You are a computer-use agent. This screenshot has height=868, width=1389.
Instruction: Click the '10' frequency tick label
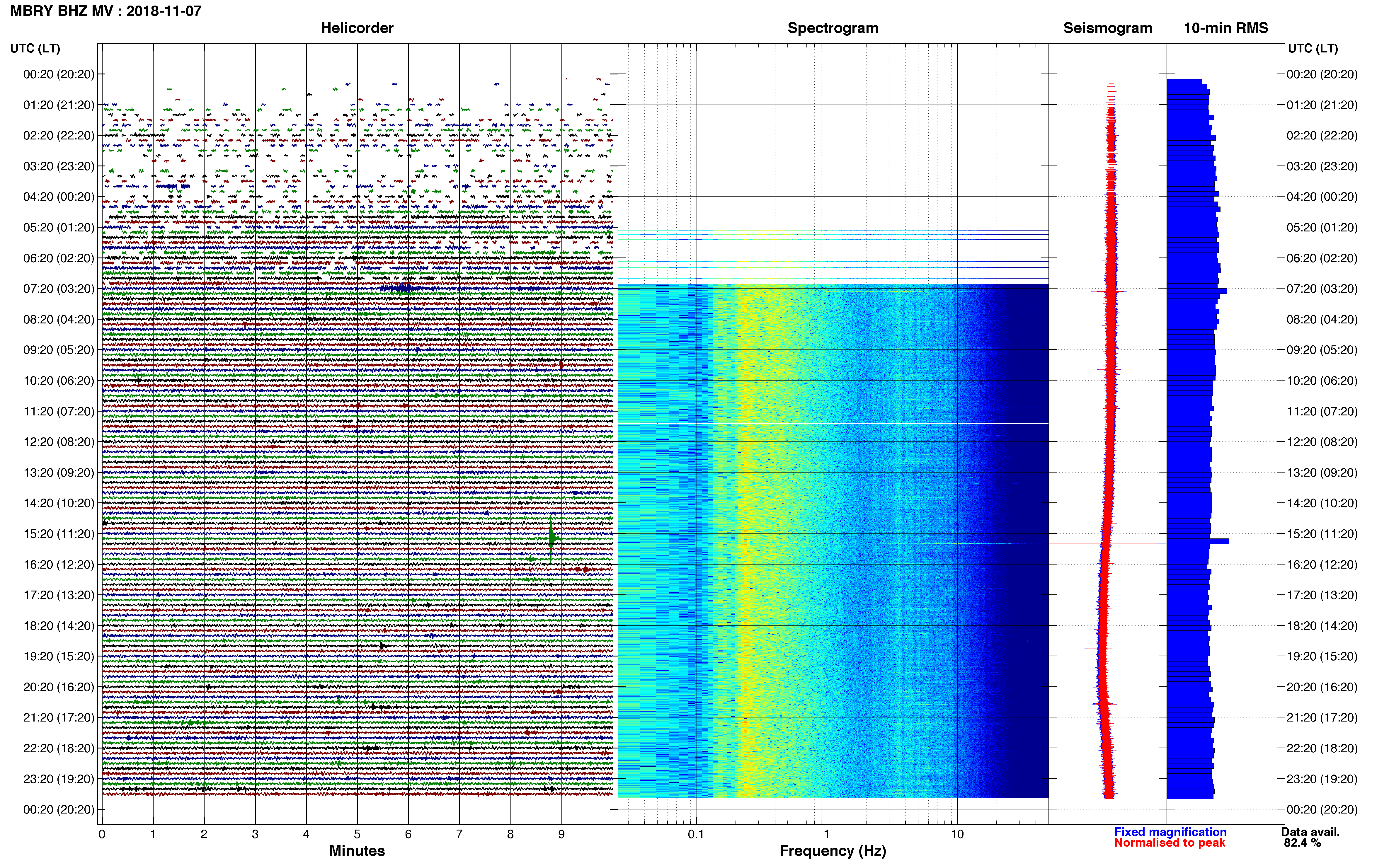pos(957,834)
